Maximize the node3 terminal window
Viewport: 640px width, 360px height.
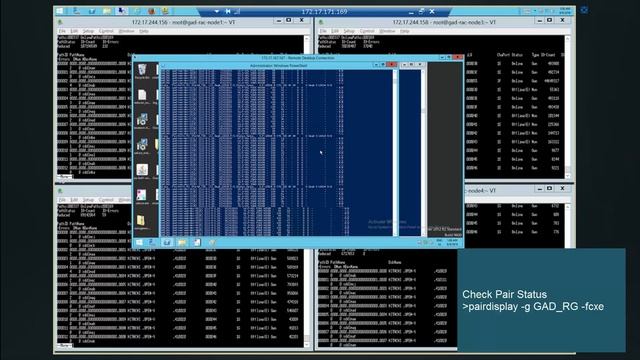(549, 20)
